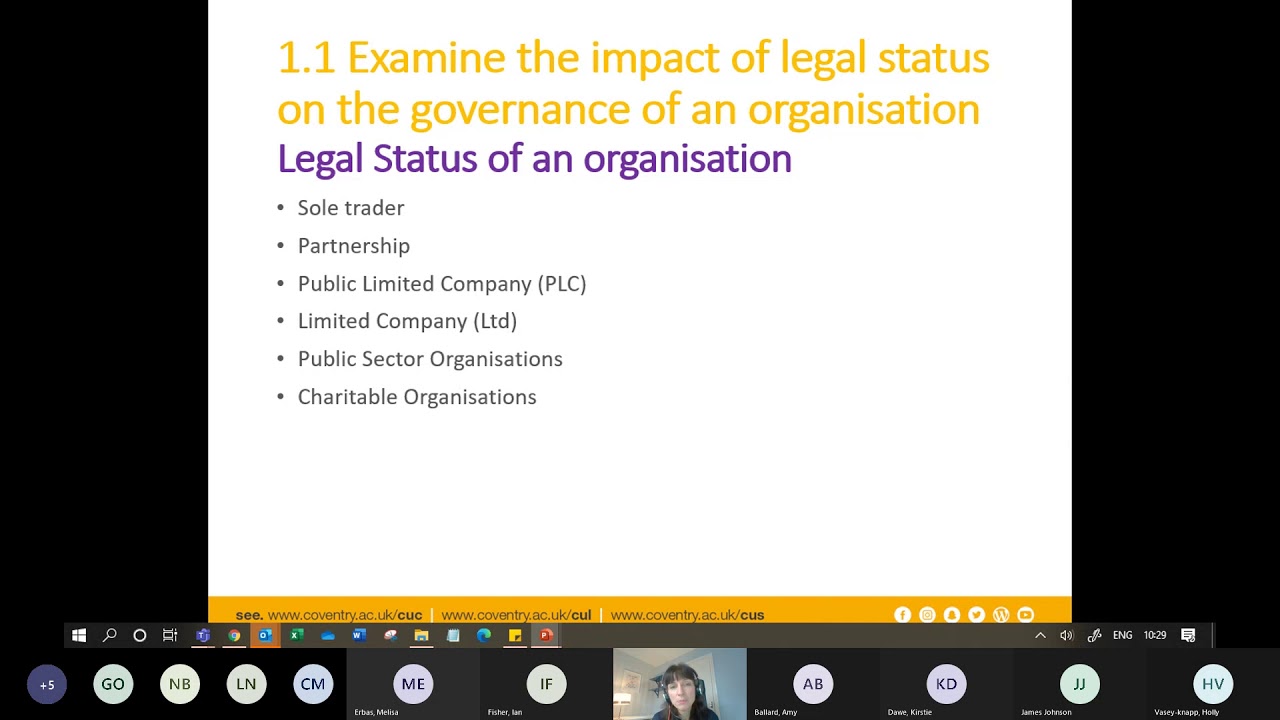The image size is (1280, 720).
Task: Open Windows Ink pen icon in tray
Action: tap(1094, 635)
